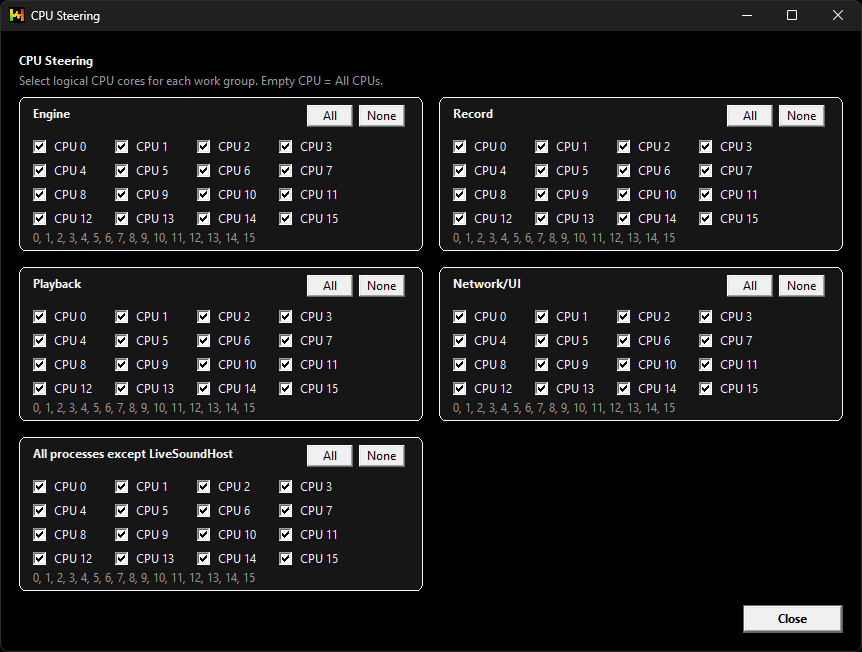Toggle CPU 0 in the Record group
The width and height of the screenshot is (862, 652).
460,147
